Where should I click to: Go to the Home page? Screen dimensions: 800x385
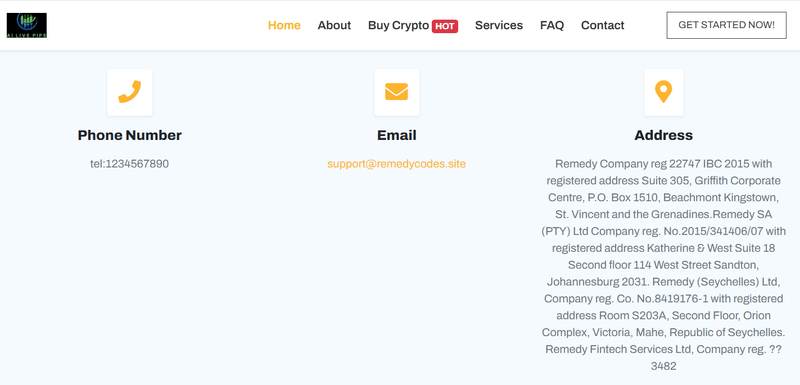click(x=284, y=25)
